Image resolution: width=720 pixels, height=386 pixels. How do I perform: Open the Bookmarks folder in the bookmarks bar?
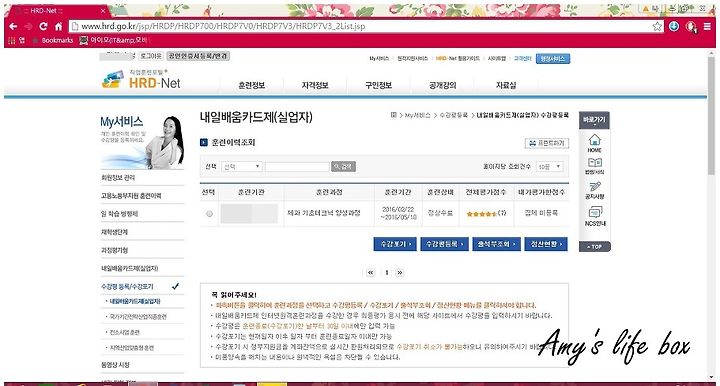[x=53, y=40]
